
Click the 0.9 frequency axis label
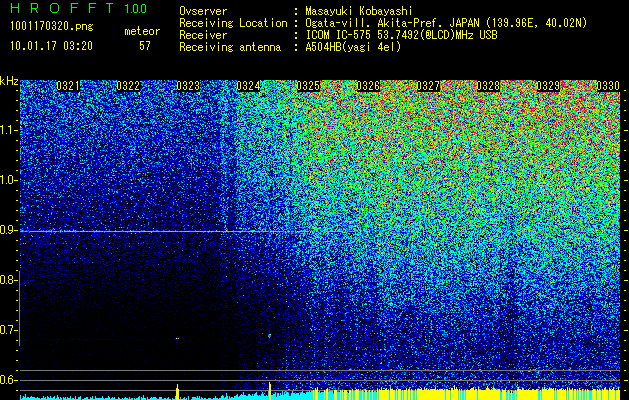coord(8,231)
